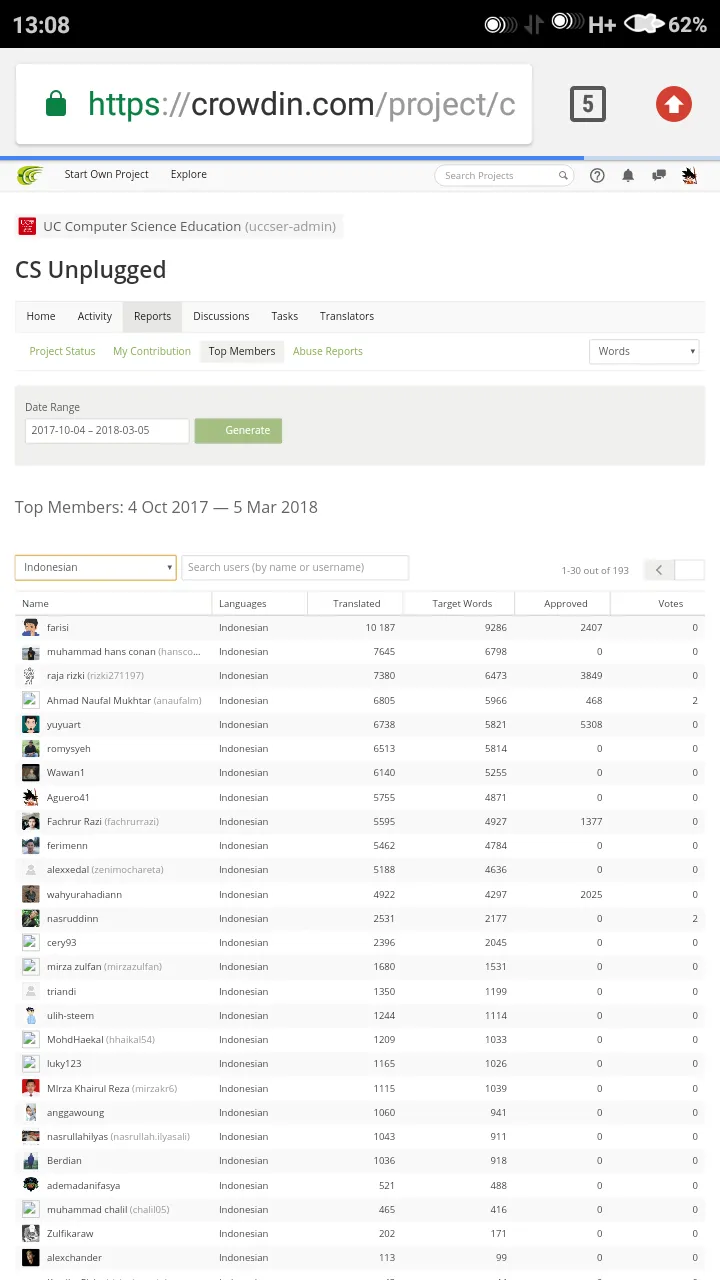Open Abuse Reports sub-tab
The width and height of the screenshot is (720, 1280).
pyautogui.click(x=328, y=351)
